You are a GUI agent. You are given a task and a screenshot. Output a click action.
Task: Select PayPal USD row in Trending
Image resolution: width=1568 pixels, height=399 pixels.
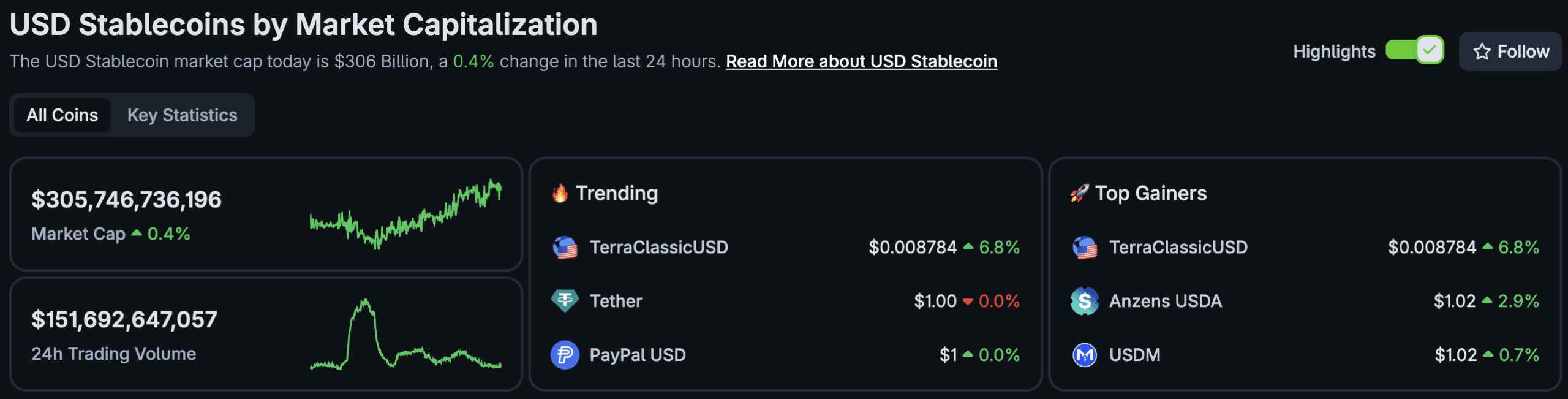[x=637, y=355]
